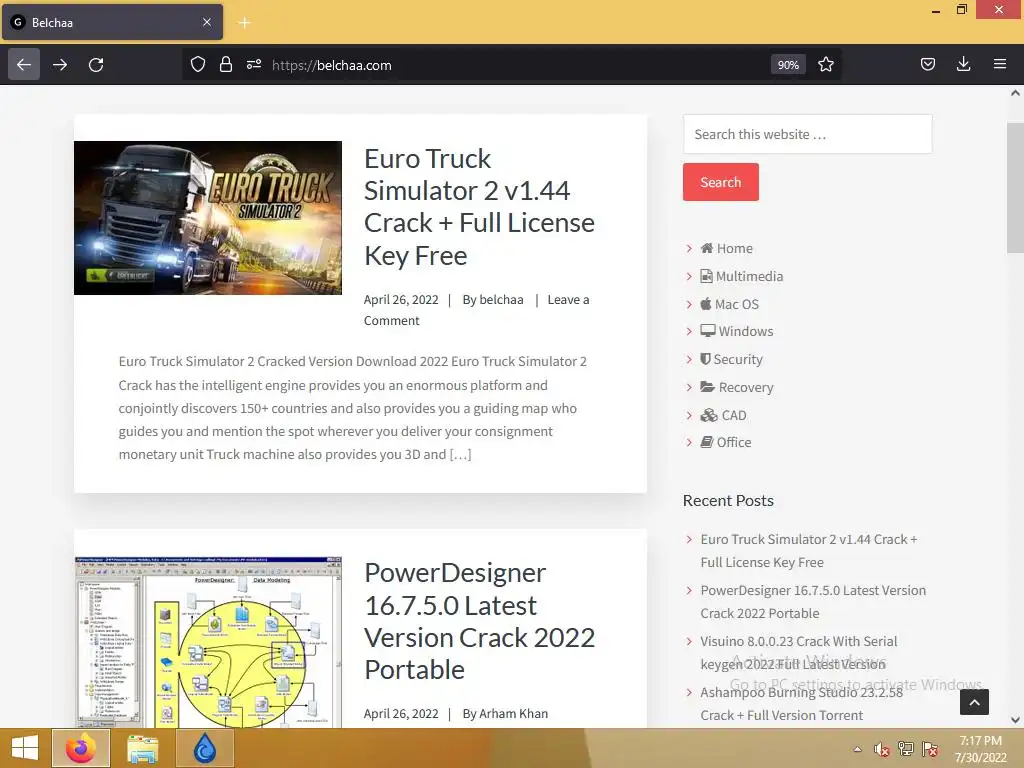View posts by author belchaa

pyautogui.click(x=501, y=300)
